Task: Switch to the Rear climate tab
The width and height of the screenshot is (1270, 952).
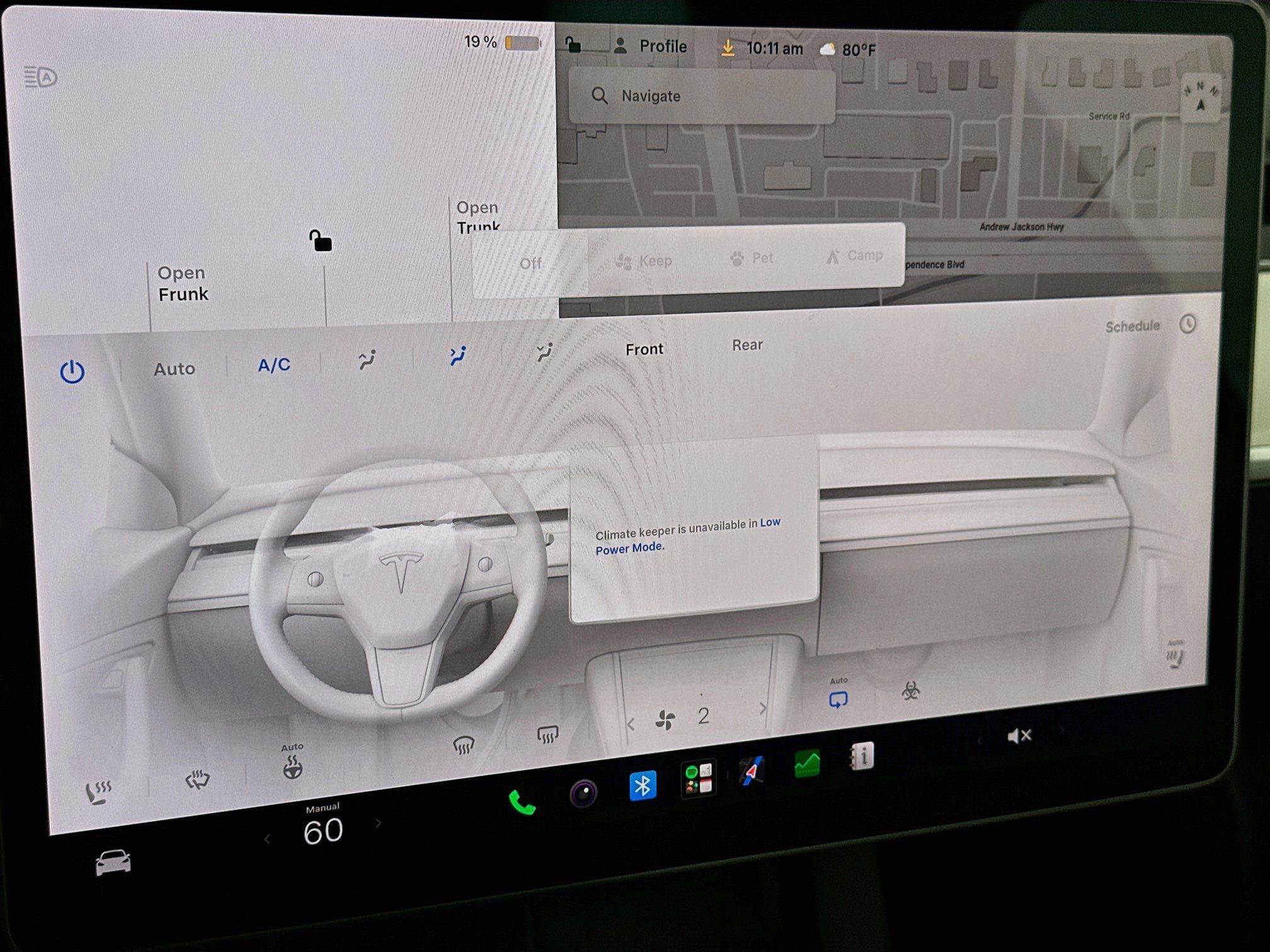Action: 747,345
